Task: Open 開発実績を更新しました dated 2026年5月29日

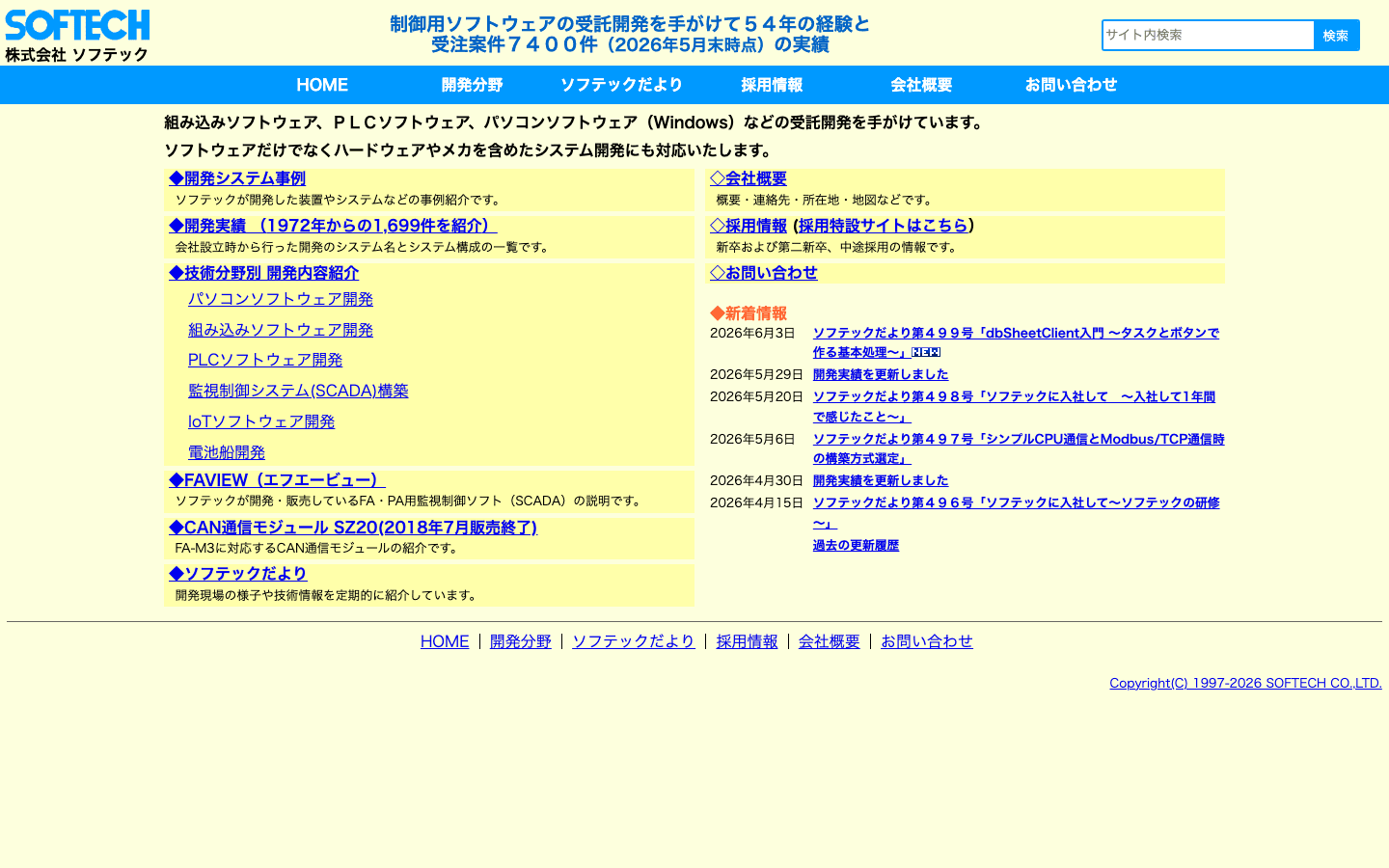Action: [881, 374]
